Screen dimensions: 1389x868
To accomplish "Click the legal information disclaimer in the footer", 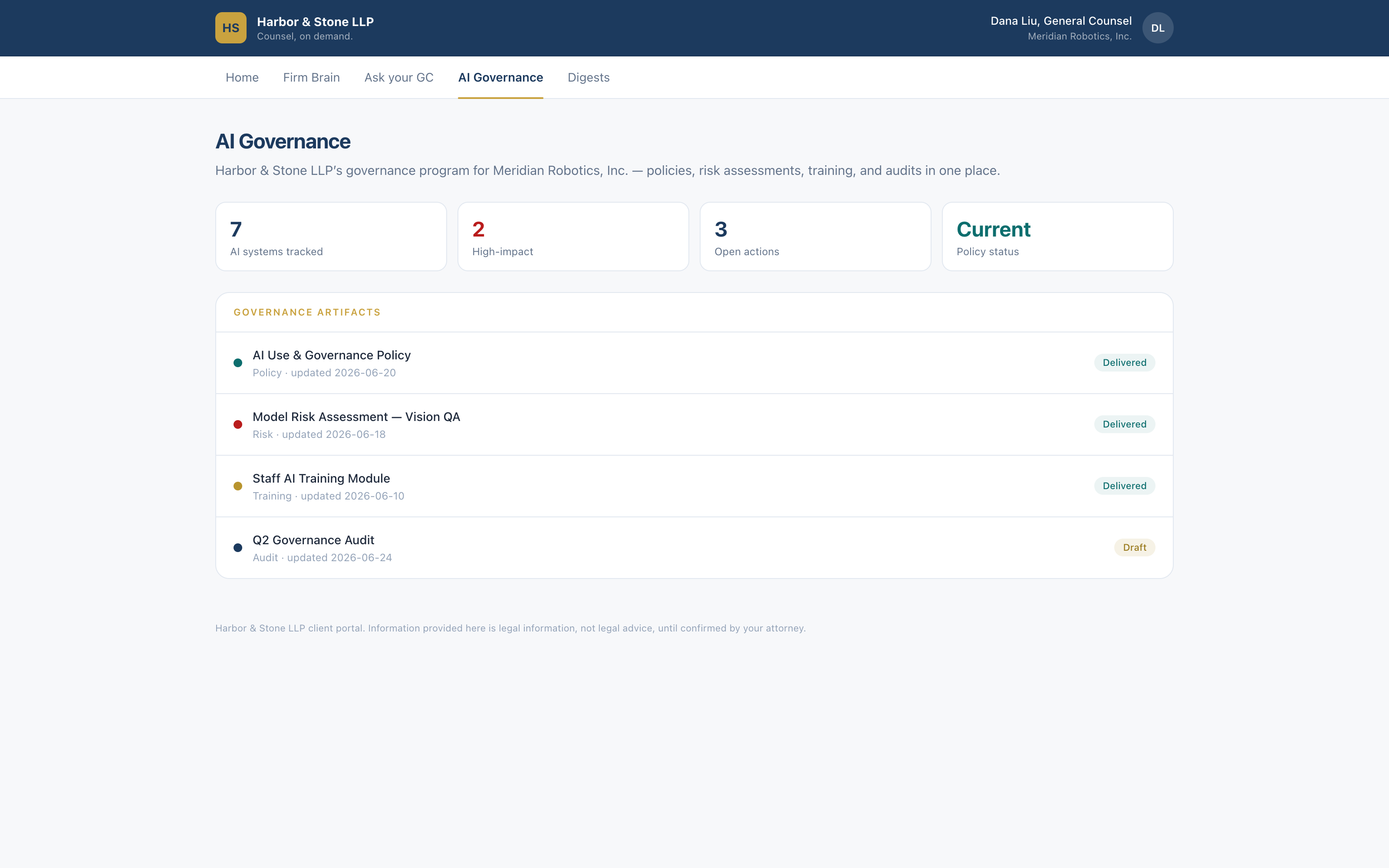I will 510,628.
